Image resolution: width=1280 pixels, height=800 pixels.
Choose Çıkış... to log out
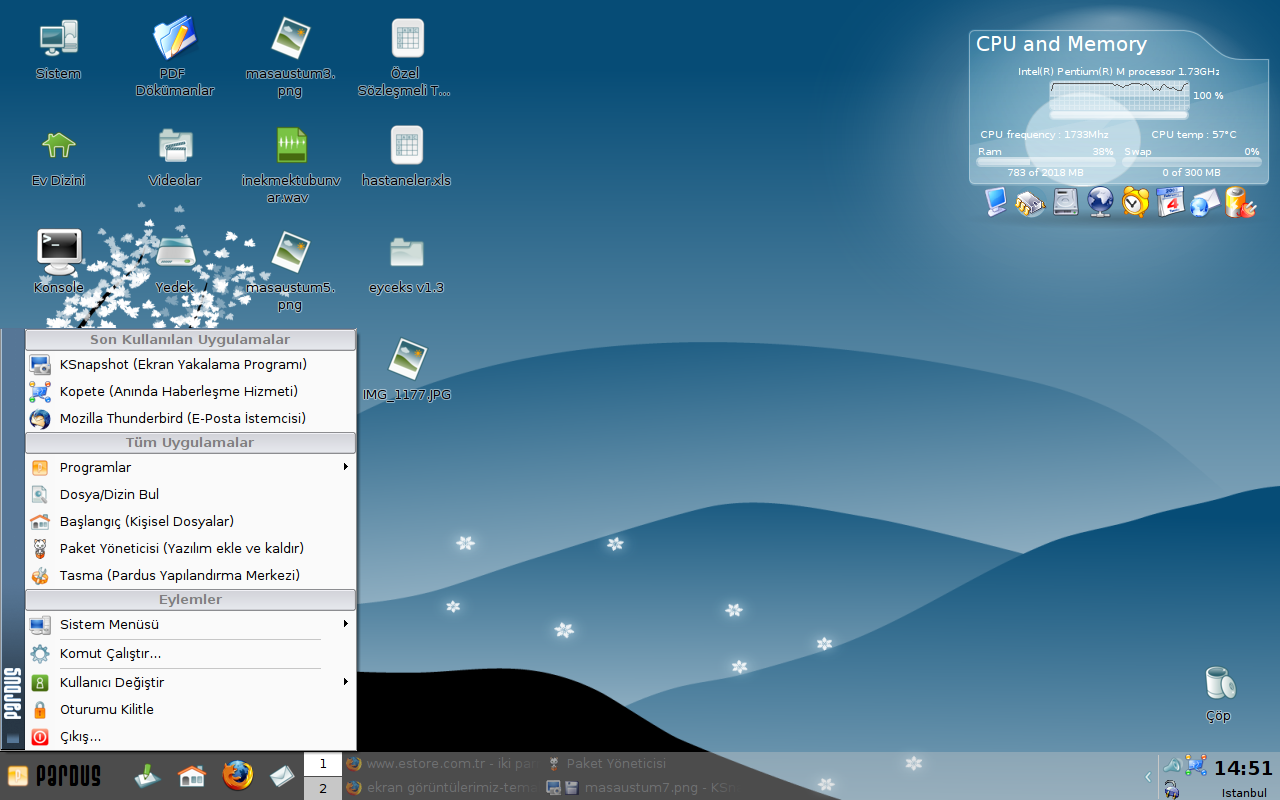[x=191, y=736]
